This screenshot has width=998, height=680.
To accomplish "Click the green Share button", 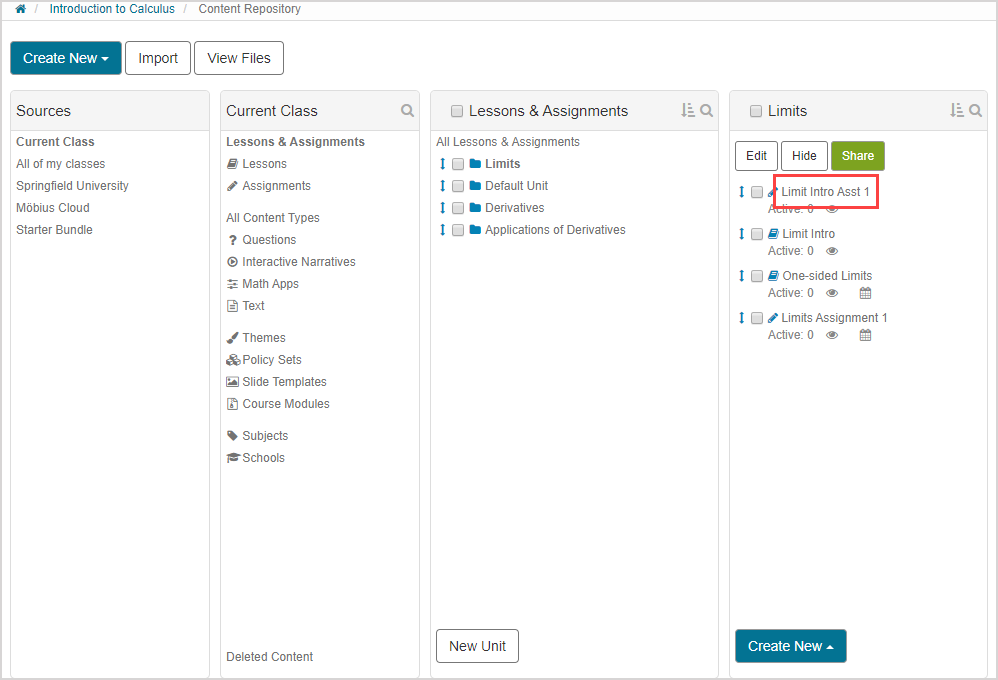I will point(857,156).
